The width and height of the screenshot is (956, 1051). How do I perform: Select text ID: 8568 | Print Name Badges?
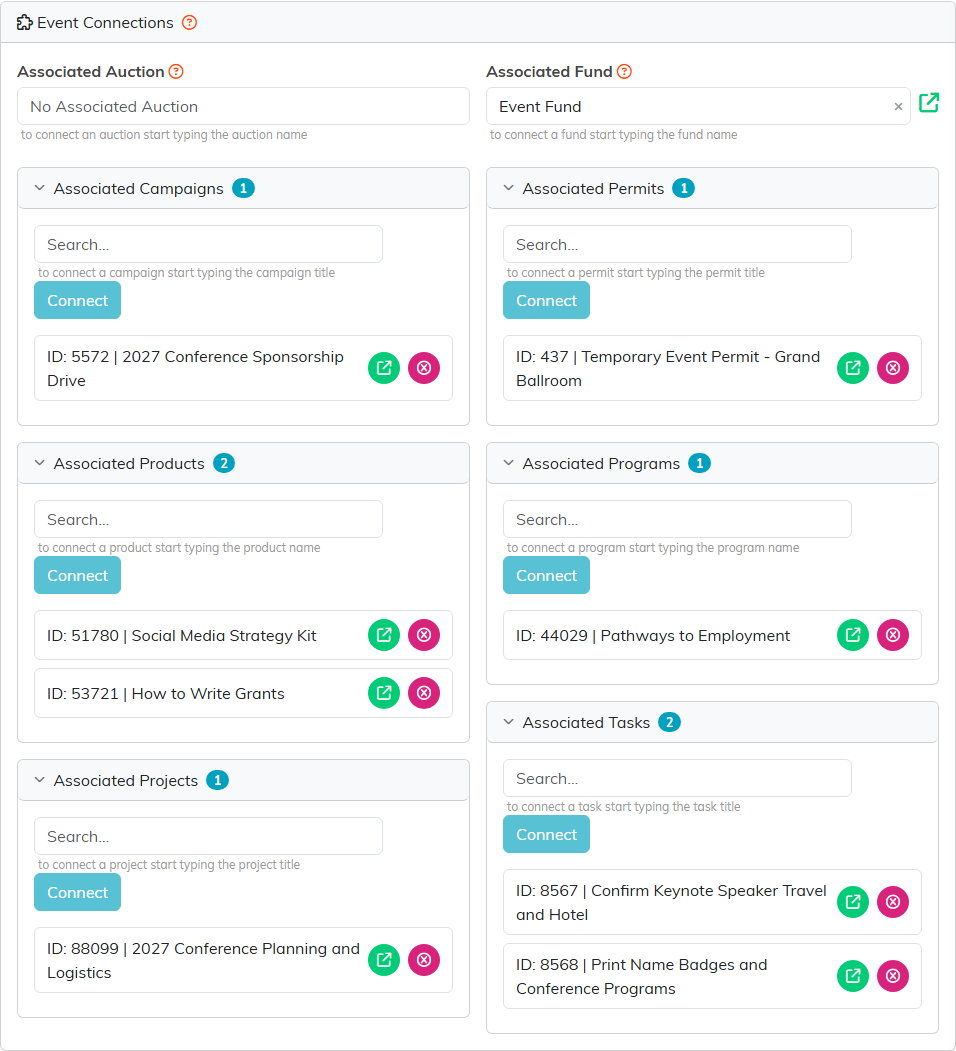click(x=642, y=976)
